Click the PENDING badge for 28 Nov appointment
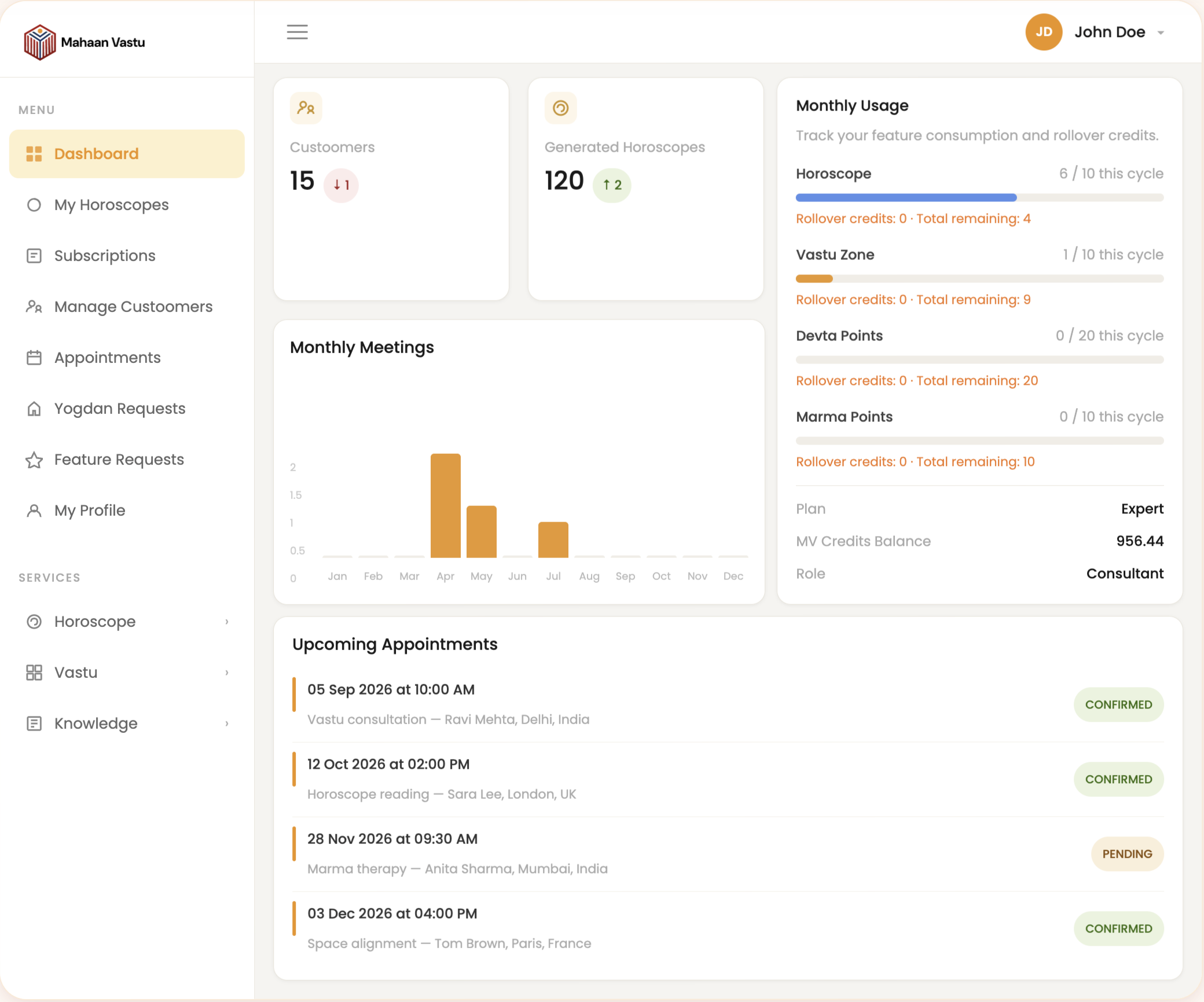The width and height of the screenshot is (1204, 1002). 1127,854
